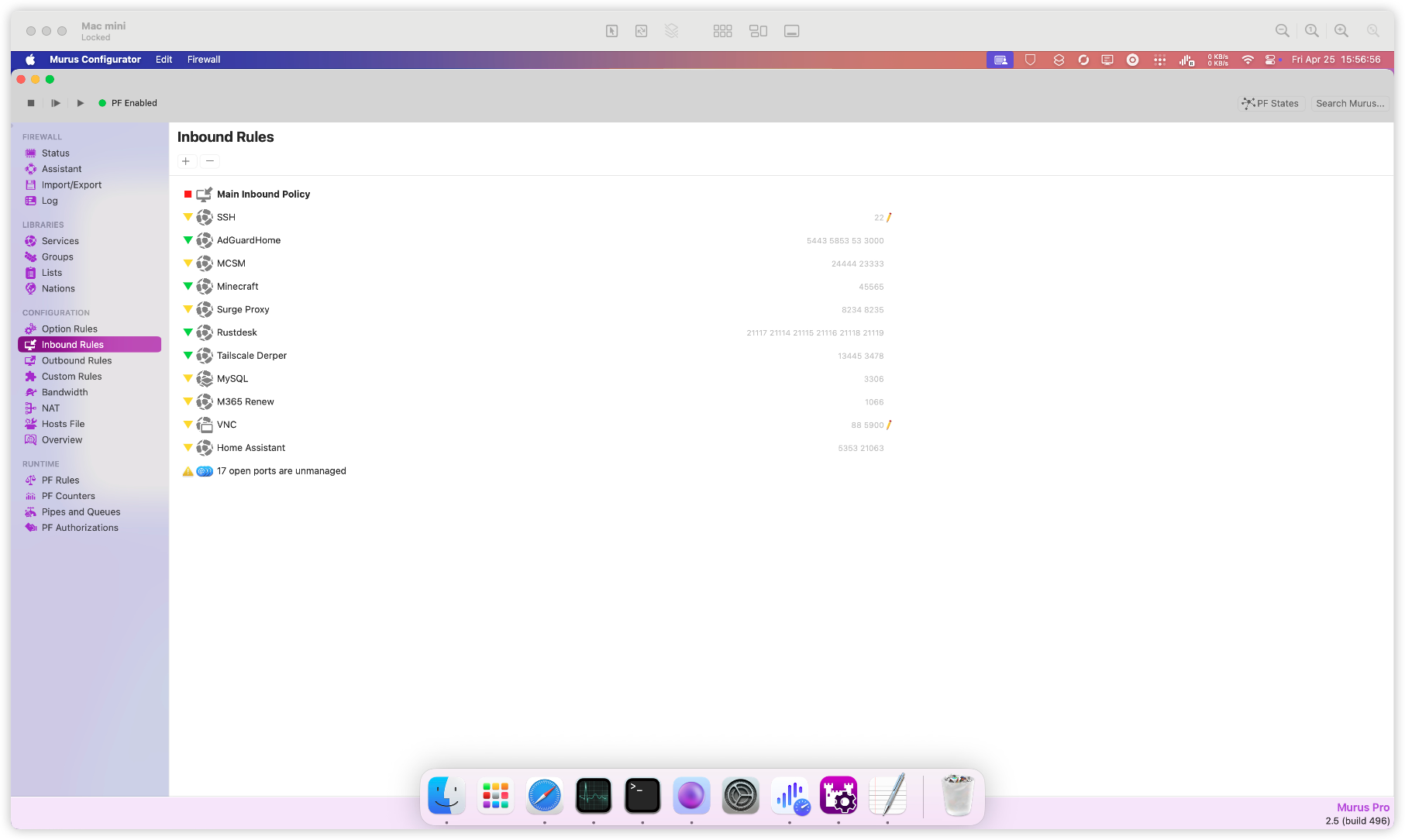Click the VNC service icon
The height and width of the screenshot is (840, 1405).
click(x=205, y=425)
